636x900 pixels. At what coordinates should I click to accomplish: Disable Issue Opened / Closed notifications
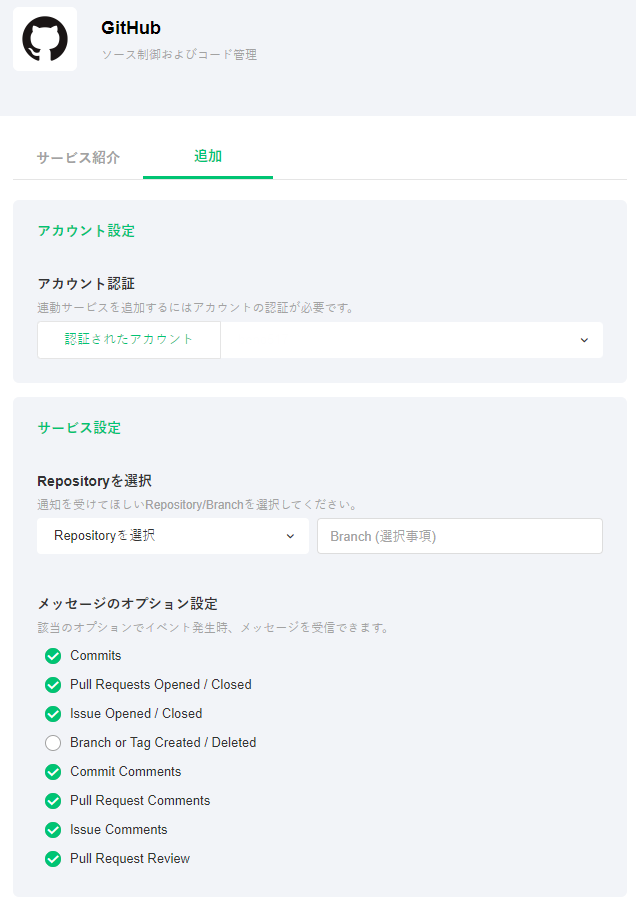53,714
